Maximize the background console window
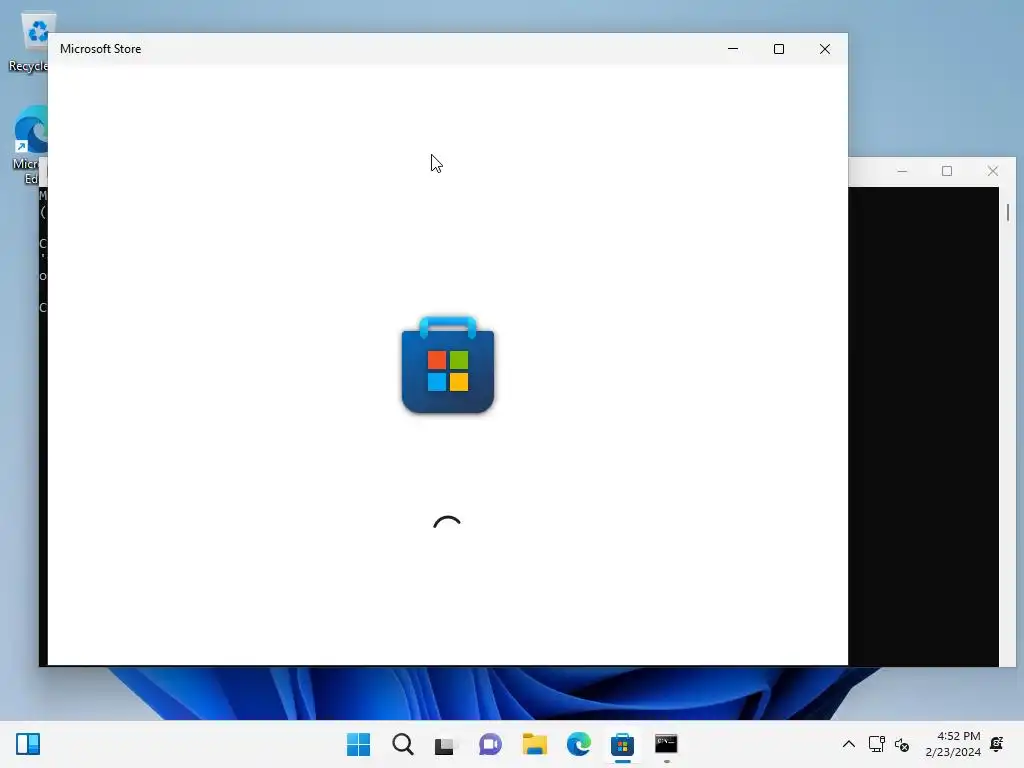This screenshot has height=768, width=1024. click(x=947, y=171)
